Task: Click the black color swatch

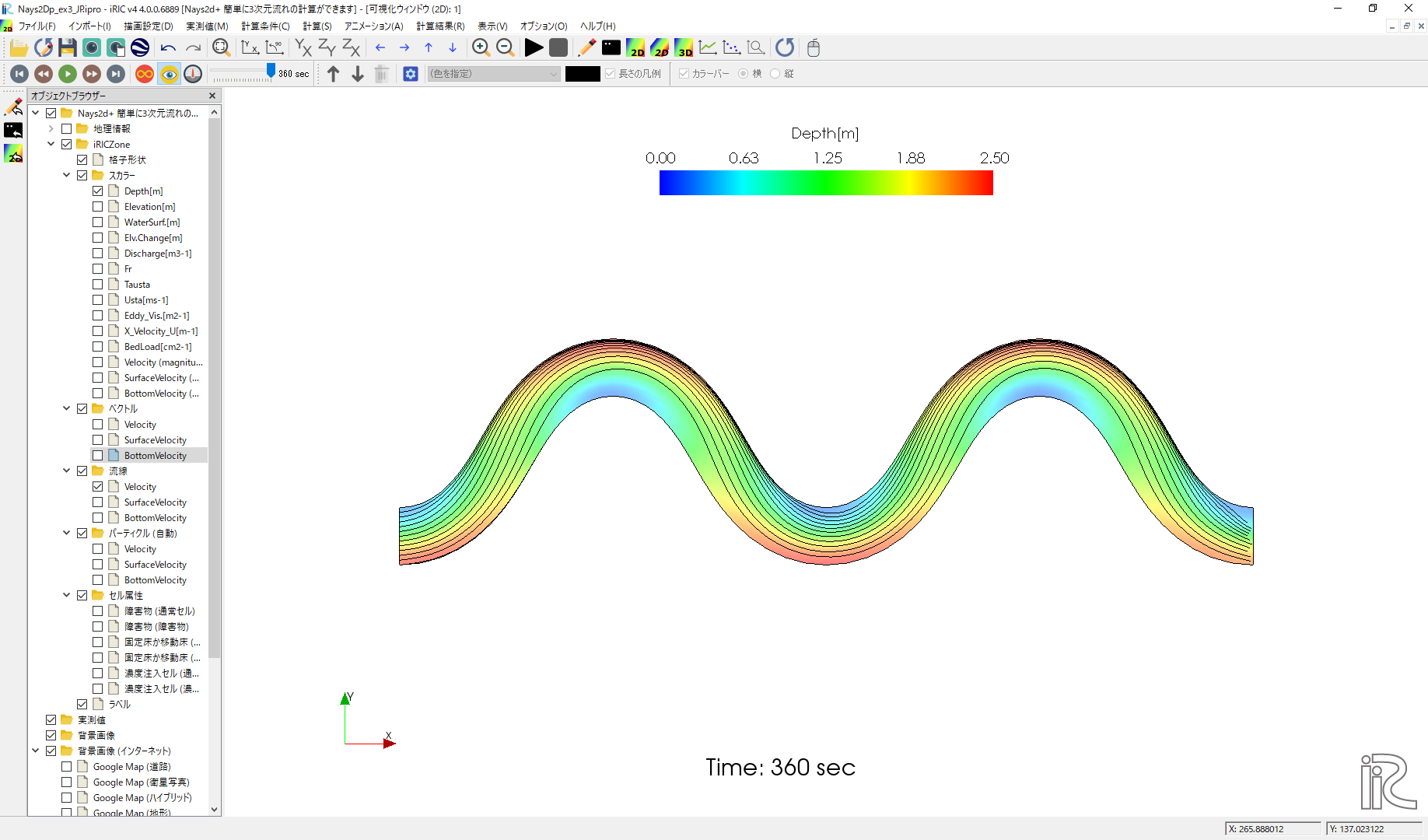Action: pyautogui.click(x=583, y=74)
